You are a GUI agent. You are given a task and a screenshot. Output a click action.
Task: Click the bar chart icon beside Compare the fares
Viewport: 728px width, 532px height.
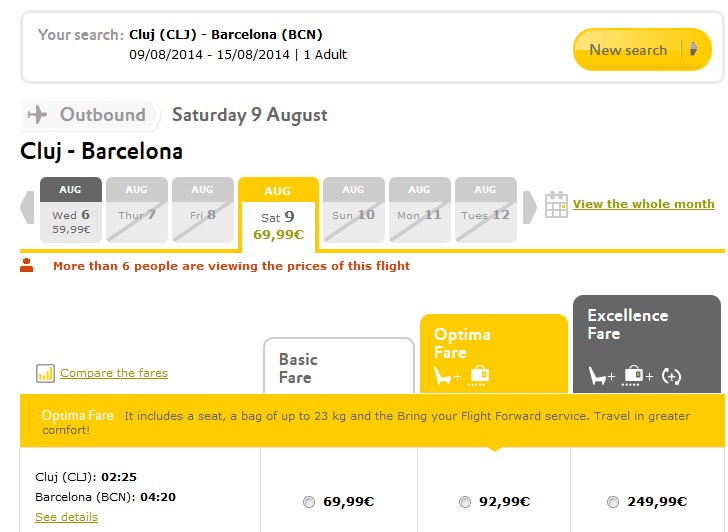click(45, 373)
